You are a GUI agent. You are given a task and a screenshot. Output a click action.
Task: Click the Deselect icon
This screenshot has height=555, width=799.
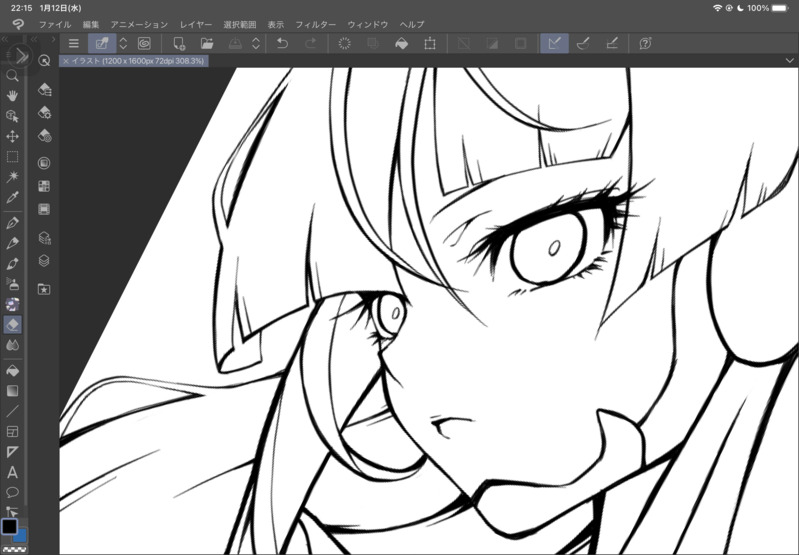click(x=464, y=43)
